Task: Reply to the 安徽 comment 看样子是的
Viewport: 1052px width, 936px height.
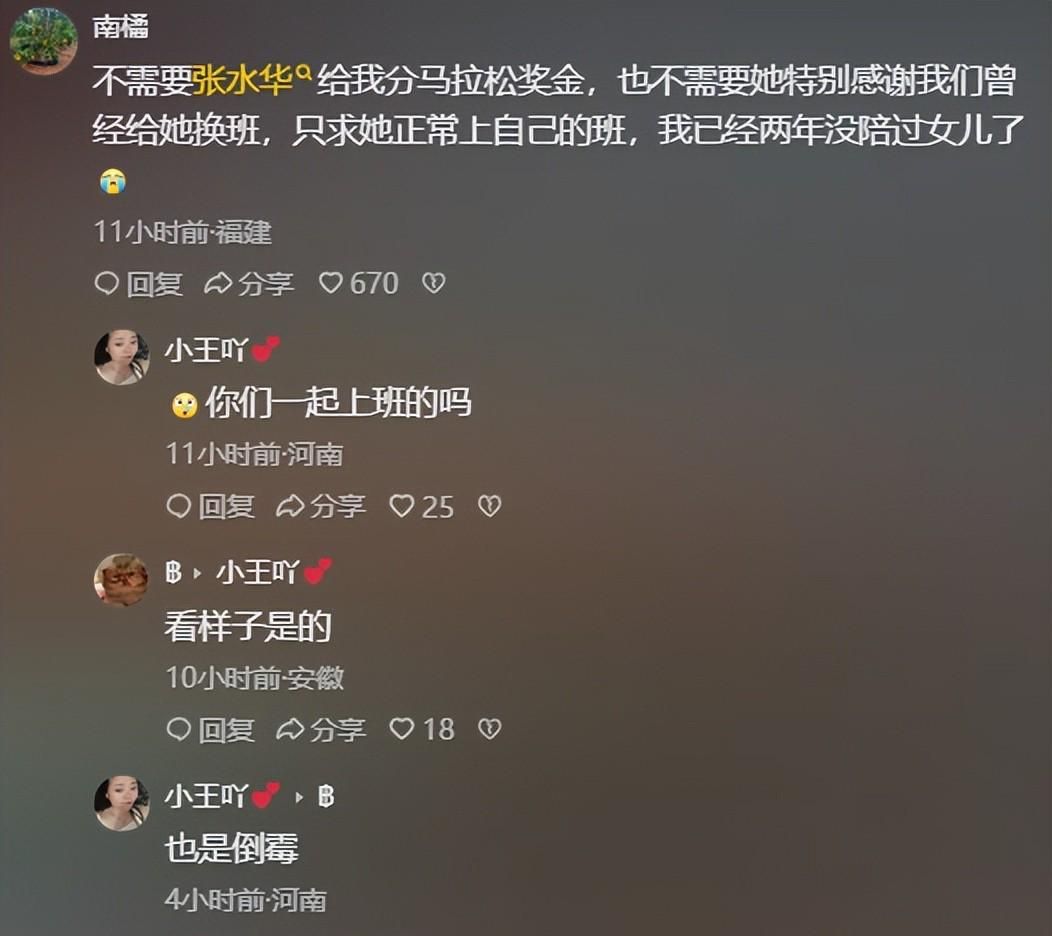Action: point(210,729)
